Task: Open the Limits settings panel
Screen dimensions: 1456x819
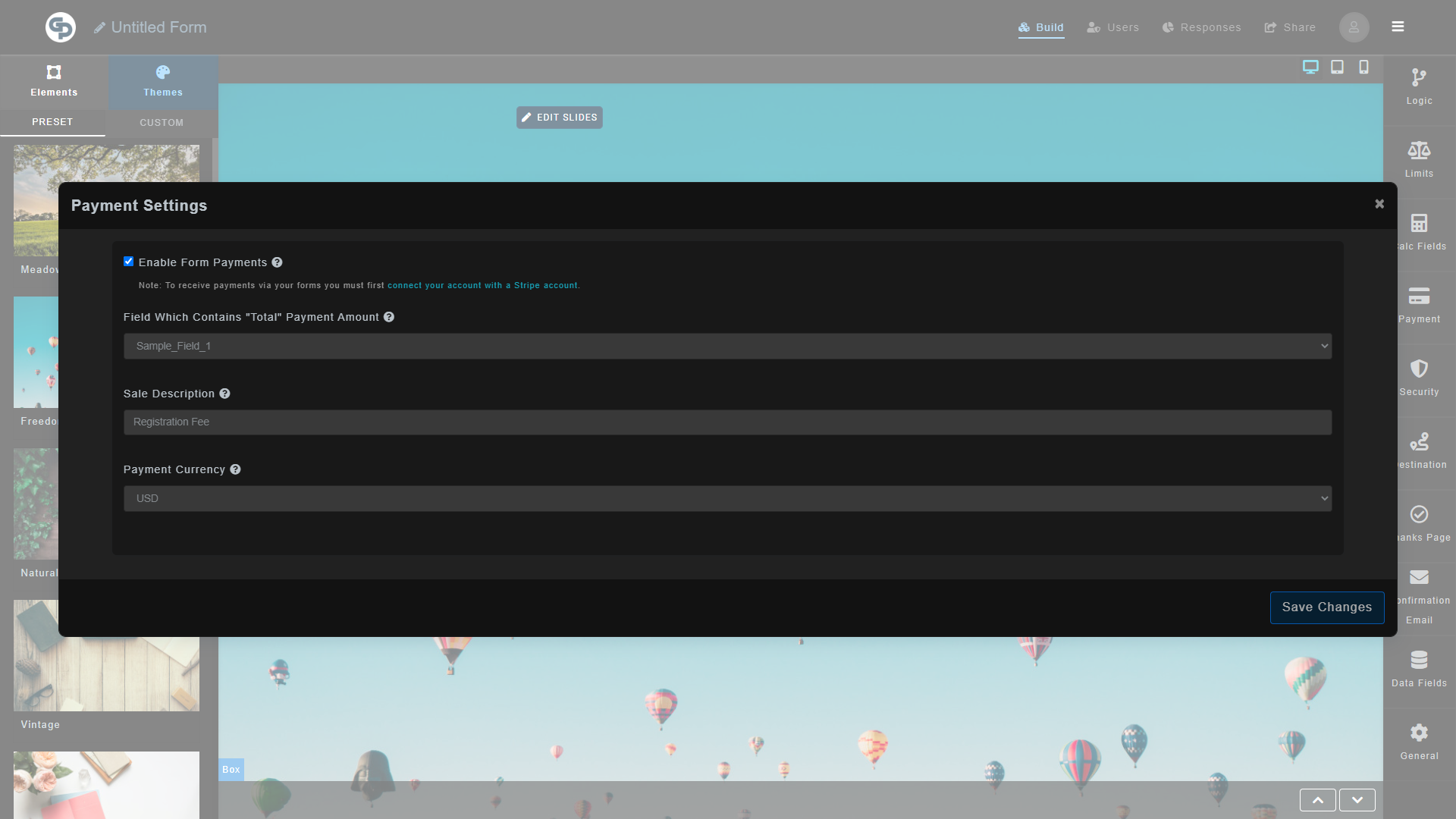Action: pyautogui.click(x=1419, y=158)
